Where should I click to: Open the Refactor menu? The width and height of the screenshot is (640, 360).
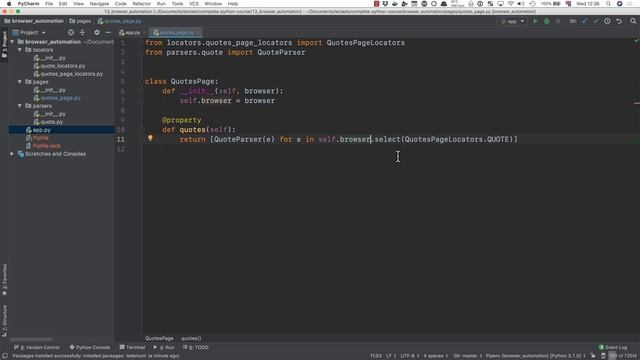pyautogui.click(x=142, y=4)
